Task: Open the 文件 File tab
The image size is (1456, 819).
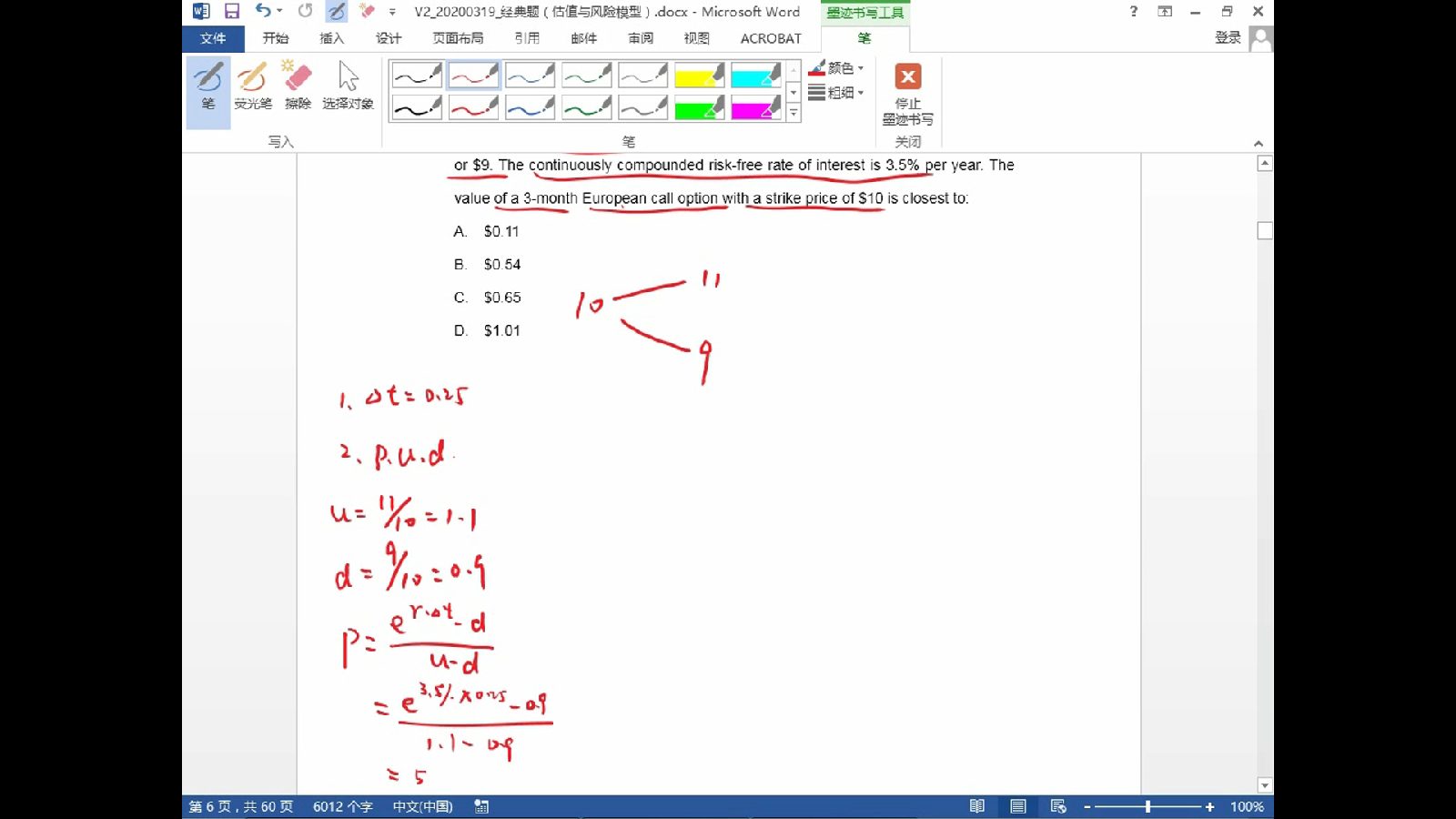Action: [213, 38]
